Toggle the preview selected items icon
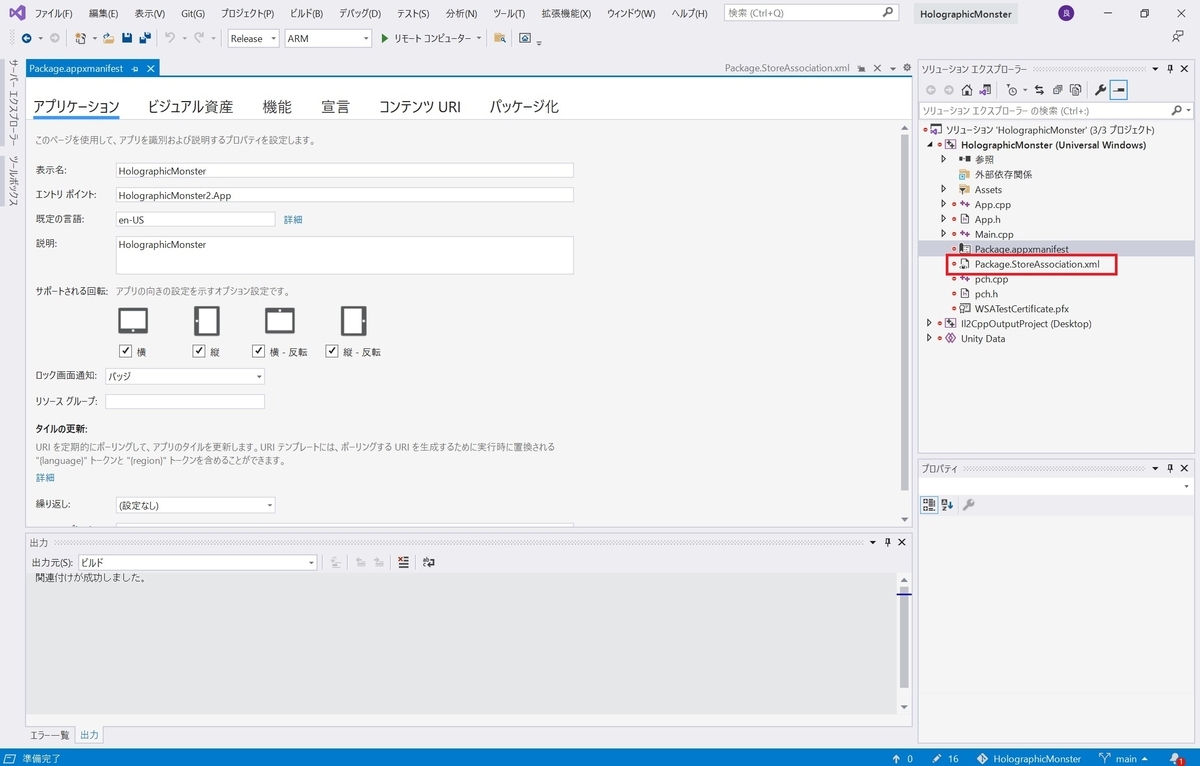Viewport: 1200px width, 766px height. [x=1119, y=90]
